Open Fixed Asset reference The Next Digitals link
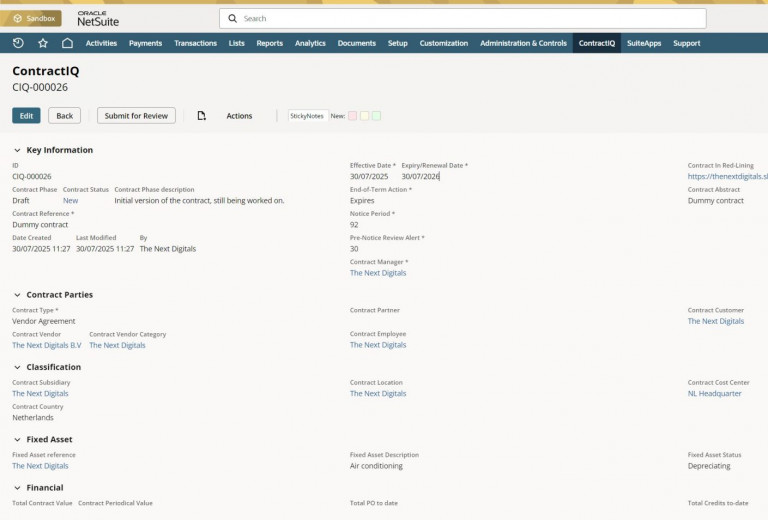Viewport: 768px width, 520px height. coord(40,466)
